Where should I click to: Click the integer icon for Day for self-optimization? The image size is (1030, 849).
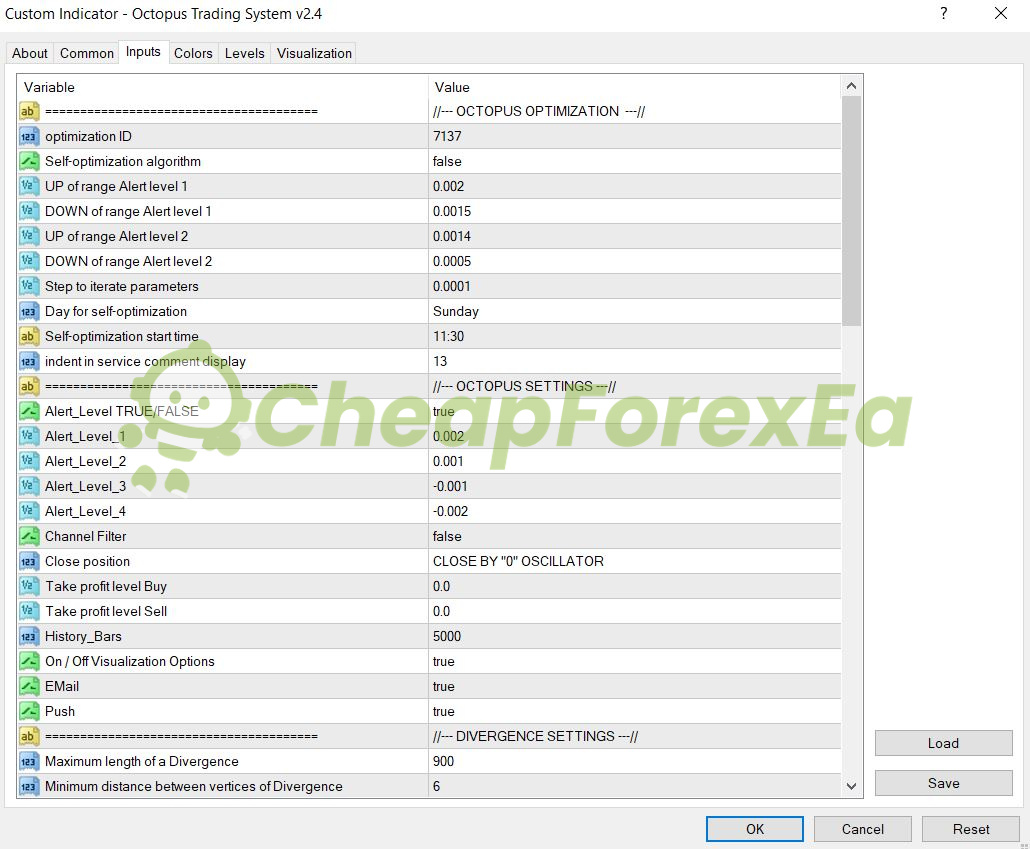tap(29, 311)
